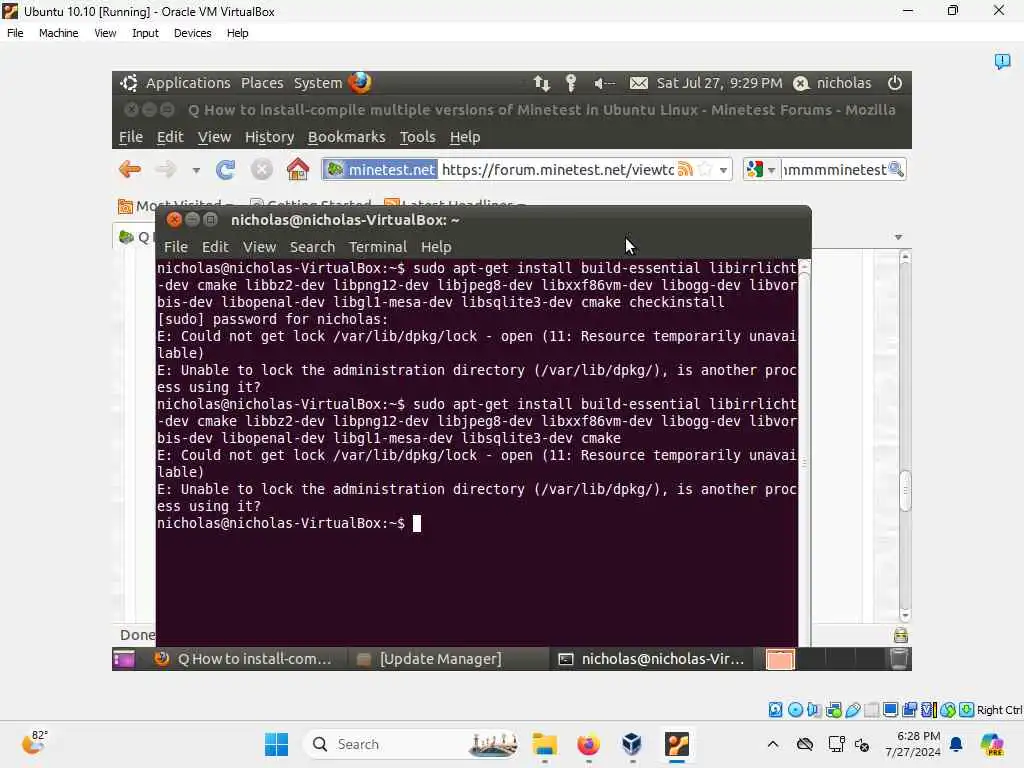The width and height of the screenshot is (1024, 768).
Task: Switch to nicholas@nicholas-Vir... terminal taskbar item
Action: (x=651, y=659)
